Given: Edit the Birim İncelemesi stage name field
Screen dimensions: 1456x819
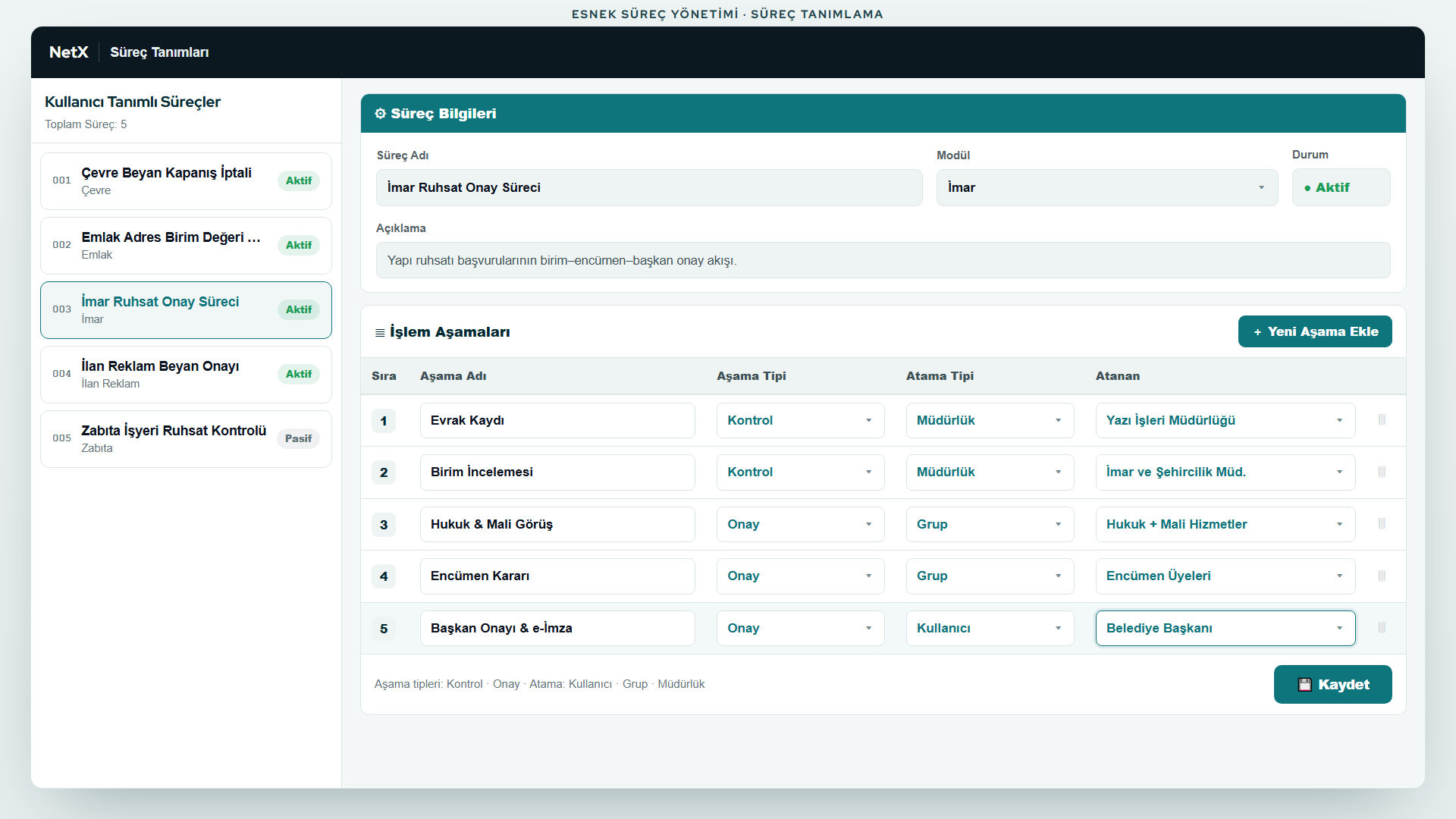Looking at the screenshot, I should point(557,472).
